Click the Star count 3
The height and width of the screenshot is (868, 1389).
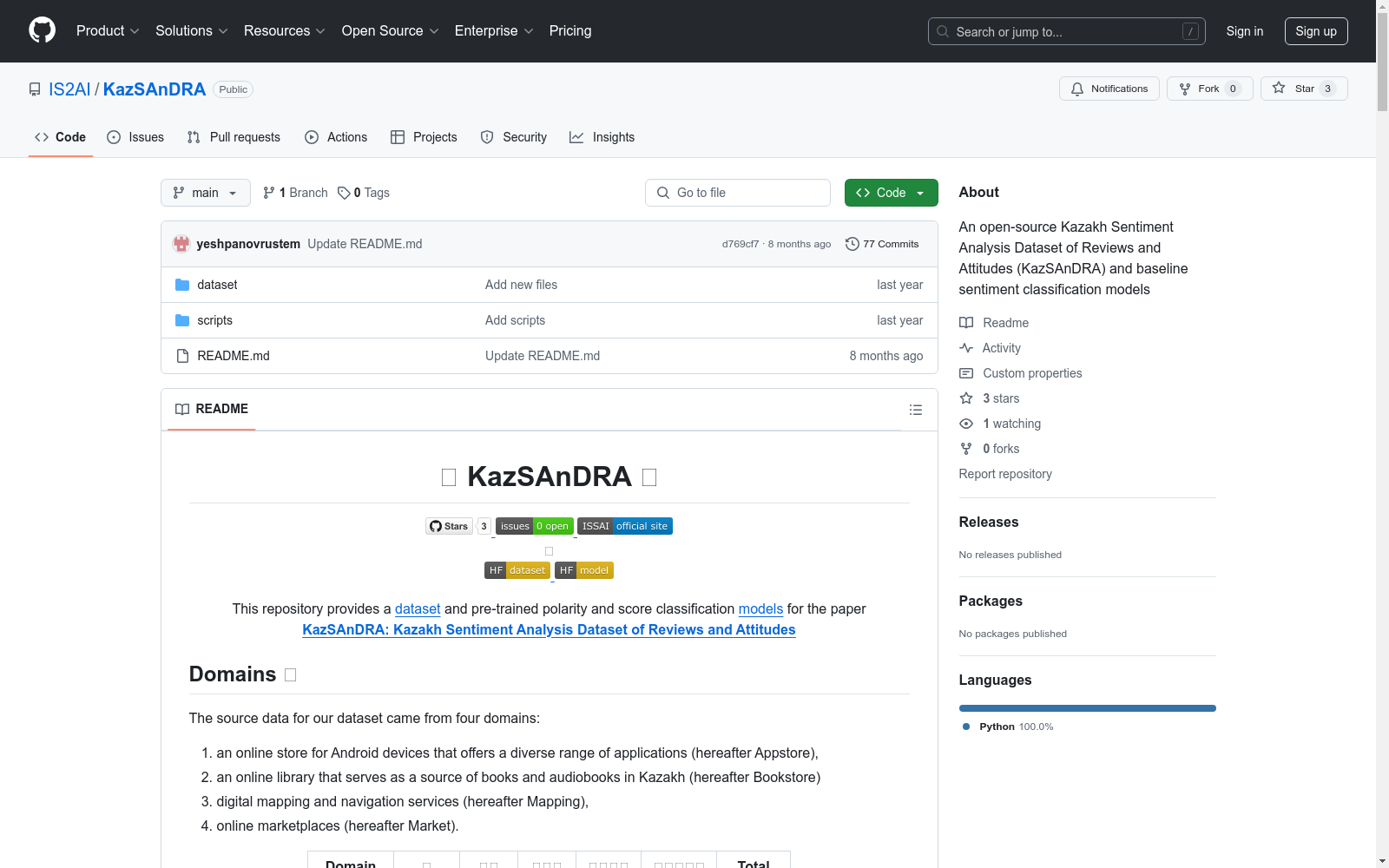click(x=1327, y=89)
